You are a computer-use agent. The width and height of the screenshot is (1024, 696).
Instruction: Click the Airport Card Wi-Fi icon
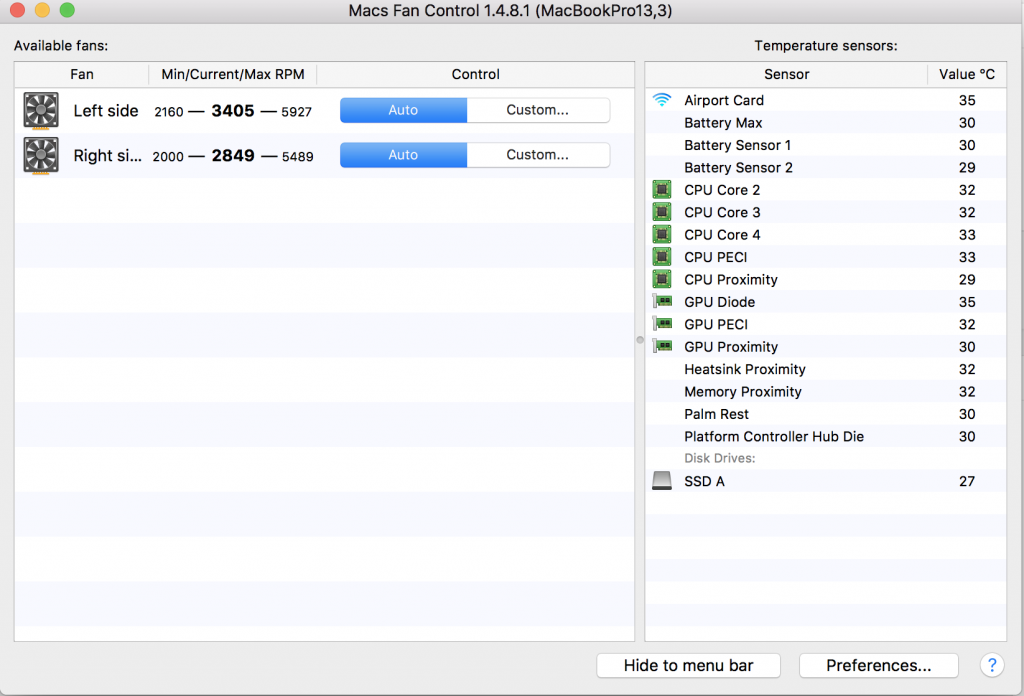[x=662, y=100]
